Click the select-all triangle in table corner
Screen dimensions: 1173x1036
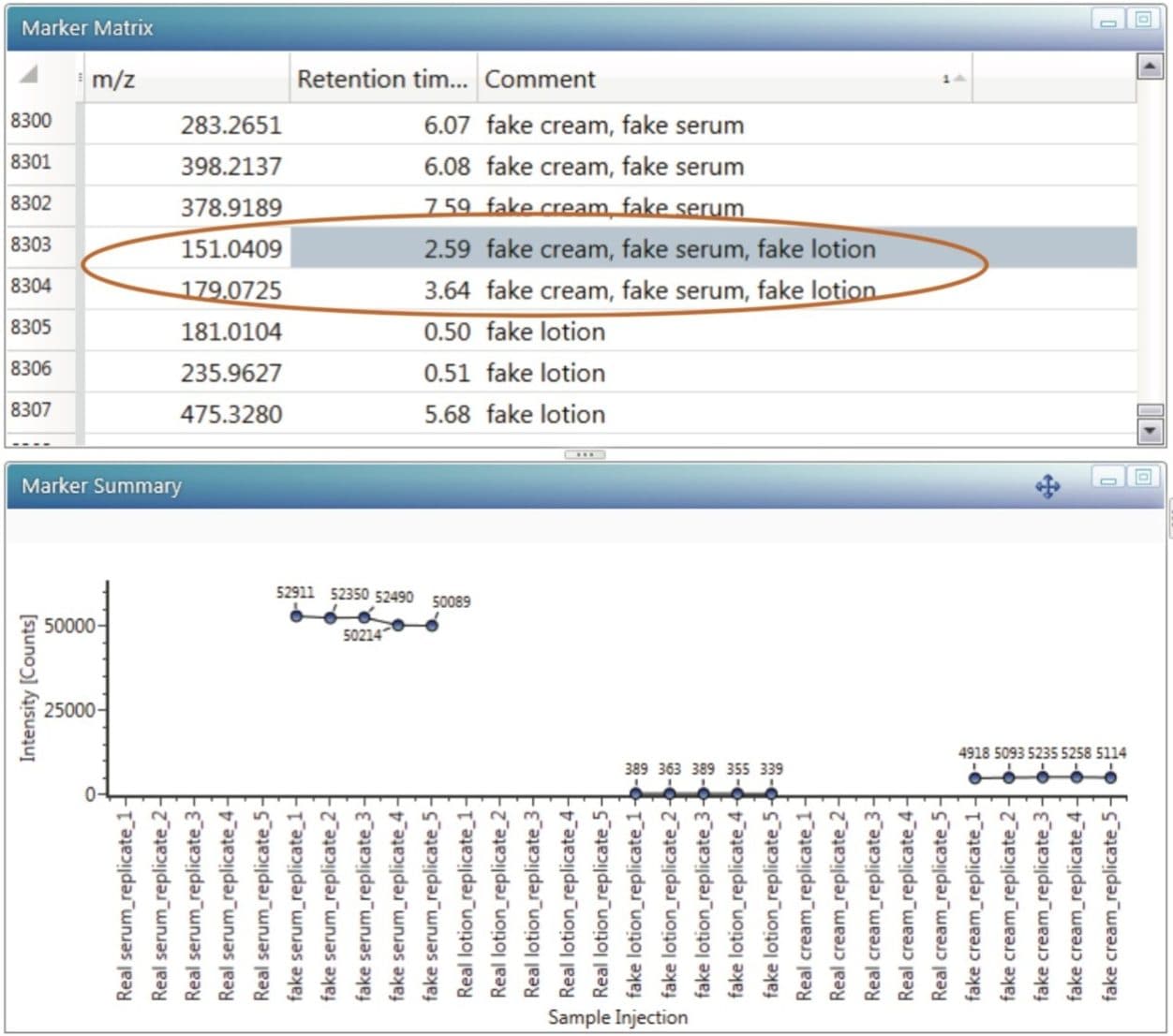click(29, 74)
